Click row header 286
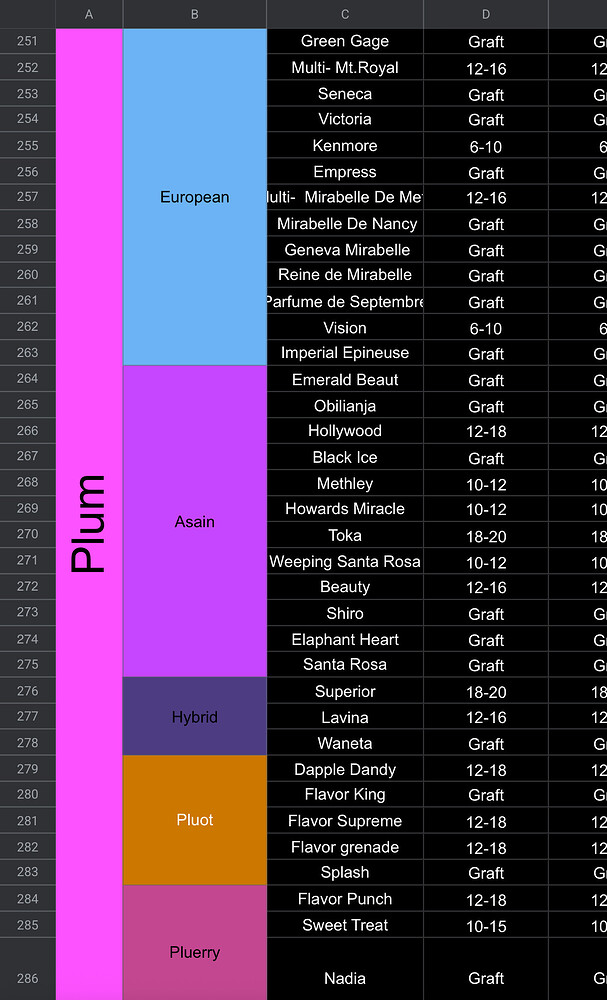 pyautogui.click(x=27, y=978)
